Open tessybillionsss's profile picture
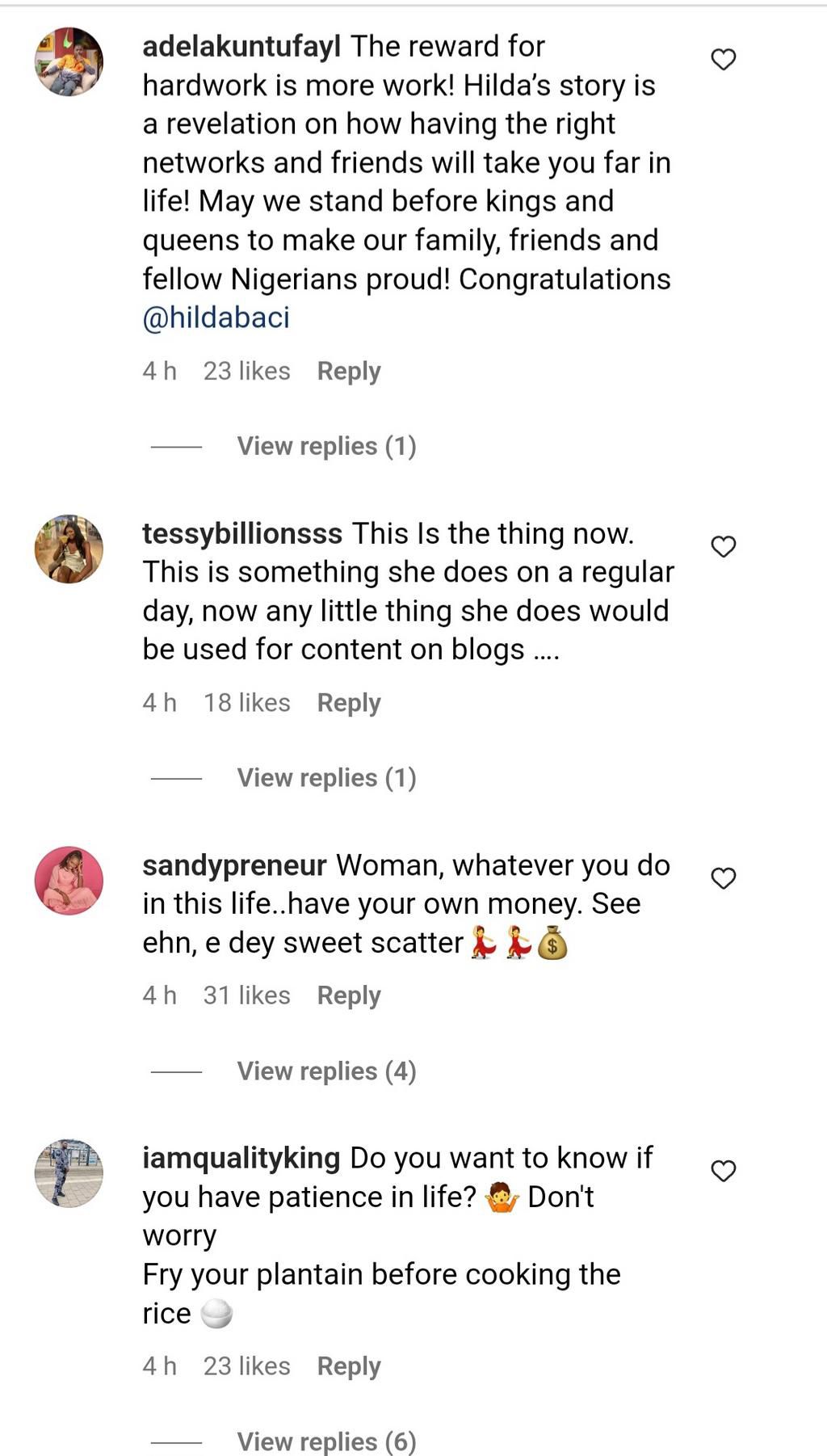The height and width of the screenshot is (1456, 827). tap(69, 548)
